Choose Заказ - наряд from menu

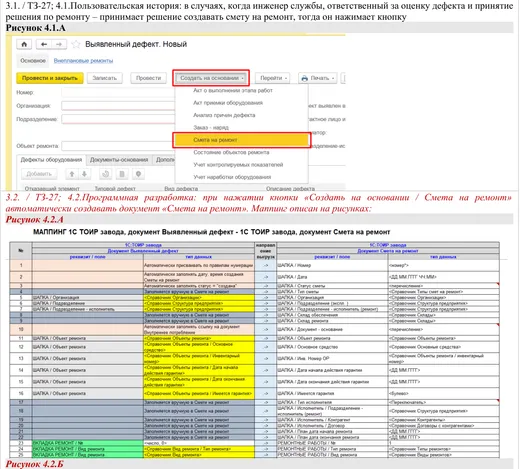pos(211,127)
